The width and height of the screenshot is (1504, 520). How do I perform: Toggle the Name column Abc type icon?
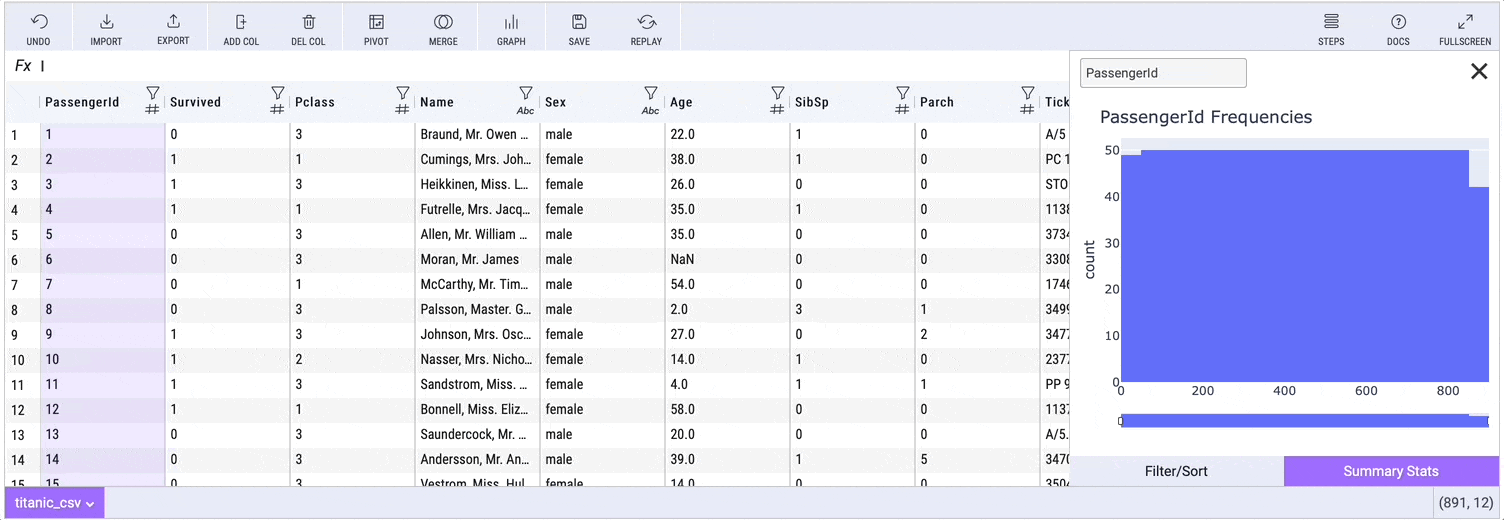[525, 110]
